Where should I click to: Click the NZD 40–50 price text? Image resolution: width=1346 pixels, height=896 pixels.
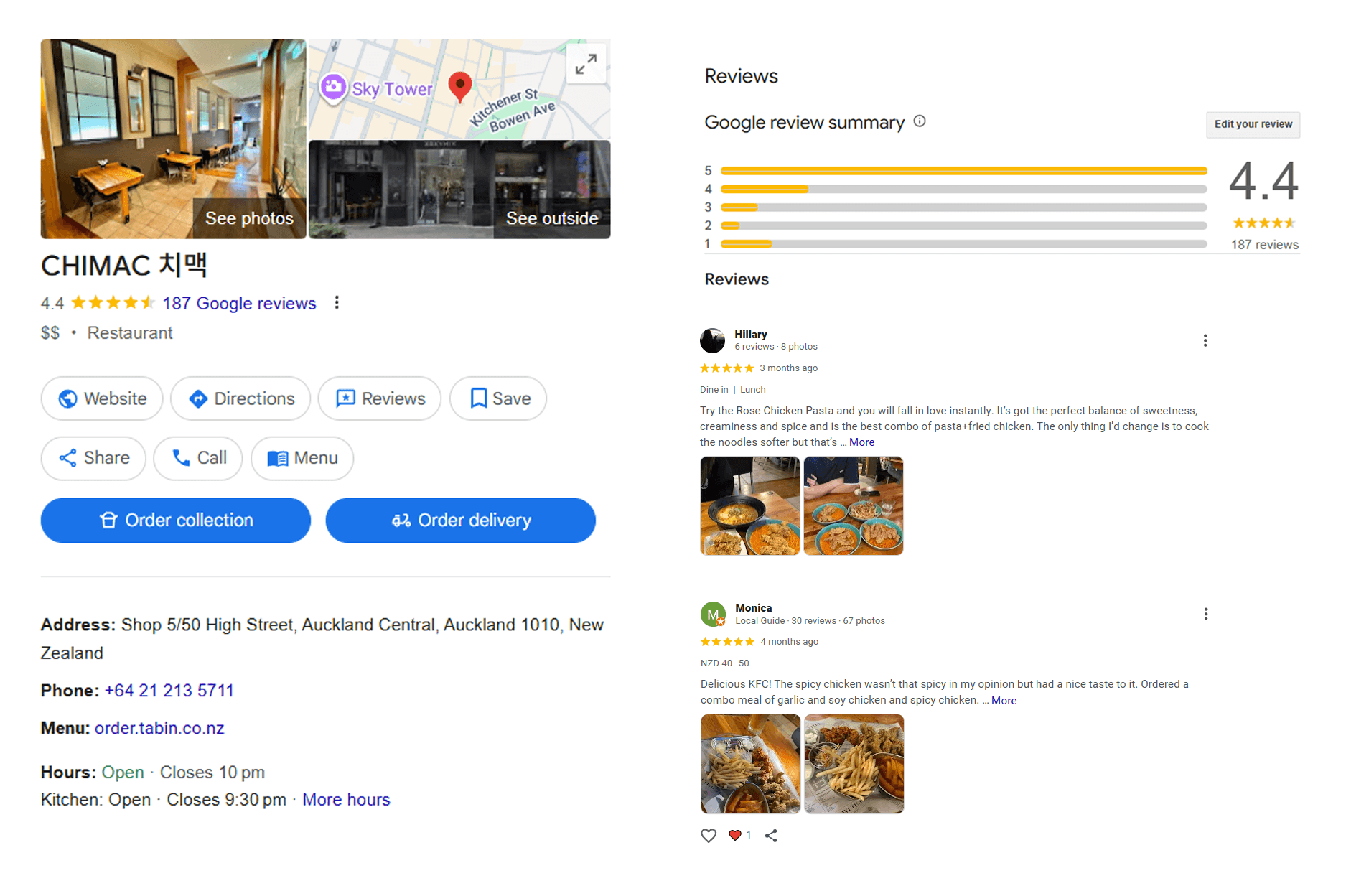pyautogui.click(x=725, y=663)
